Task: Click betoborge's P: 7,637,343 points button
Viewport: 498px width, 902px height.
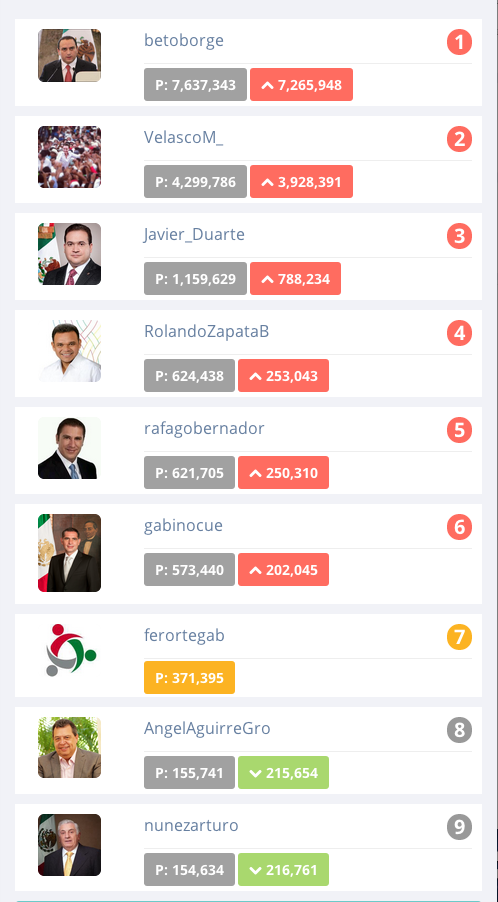Action: (196, 85)
